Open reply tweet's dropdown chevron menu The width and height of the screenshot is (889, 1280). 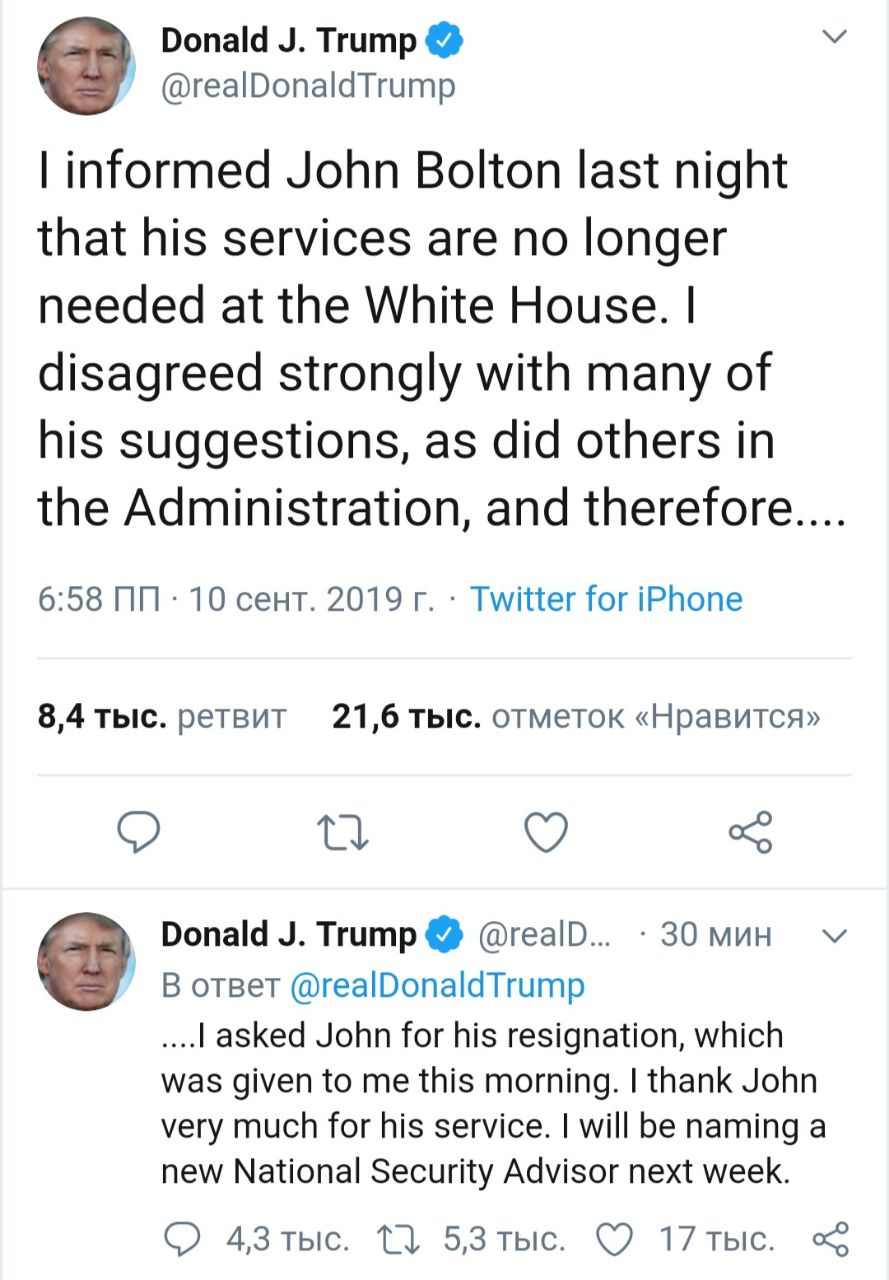point(832,936)
